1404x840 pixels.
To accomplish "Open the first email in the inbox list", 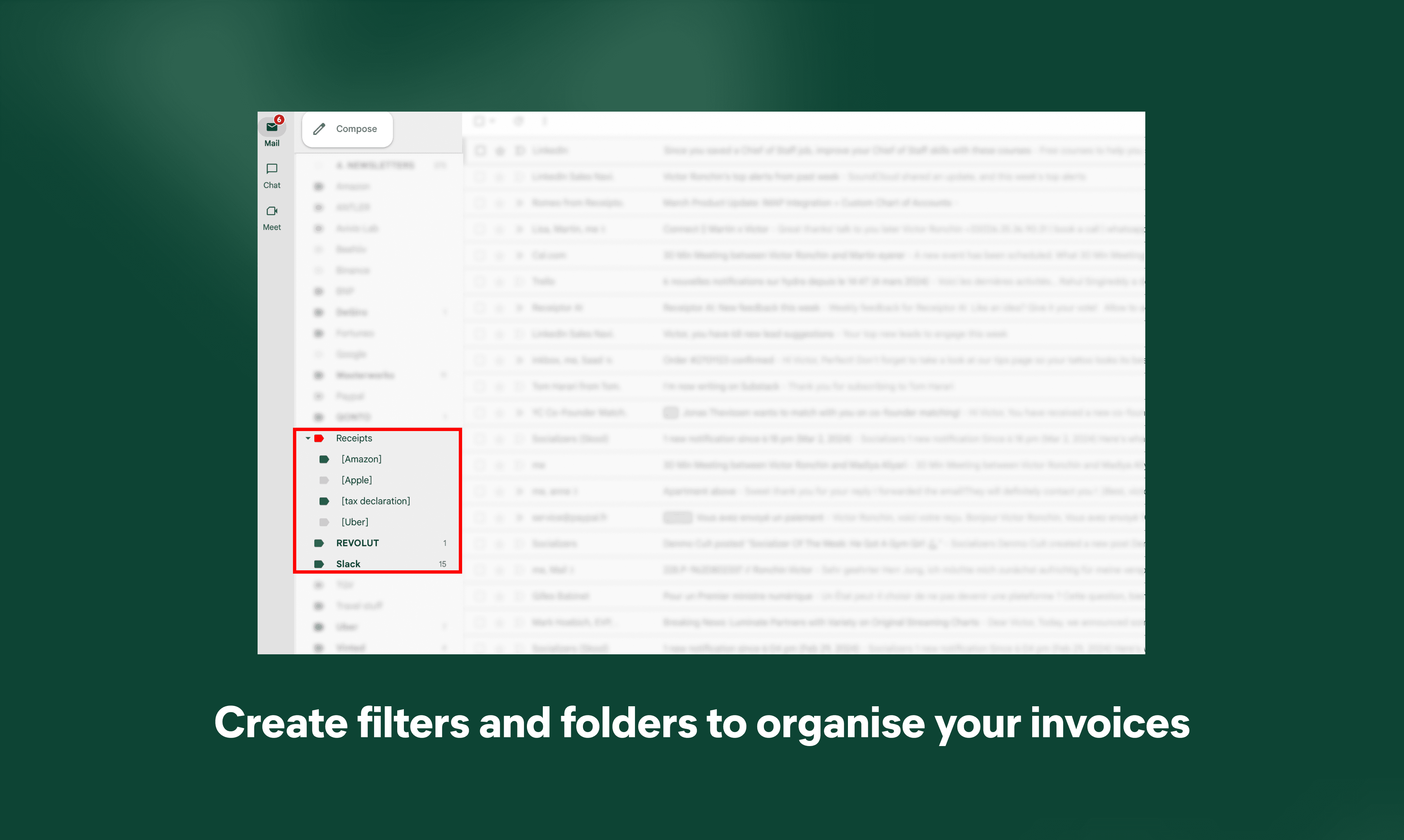I will [793, 150].
